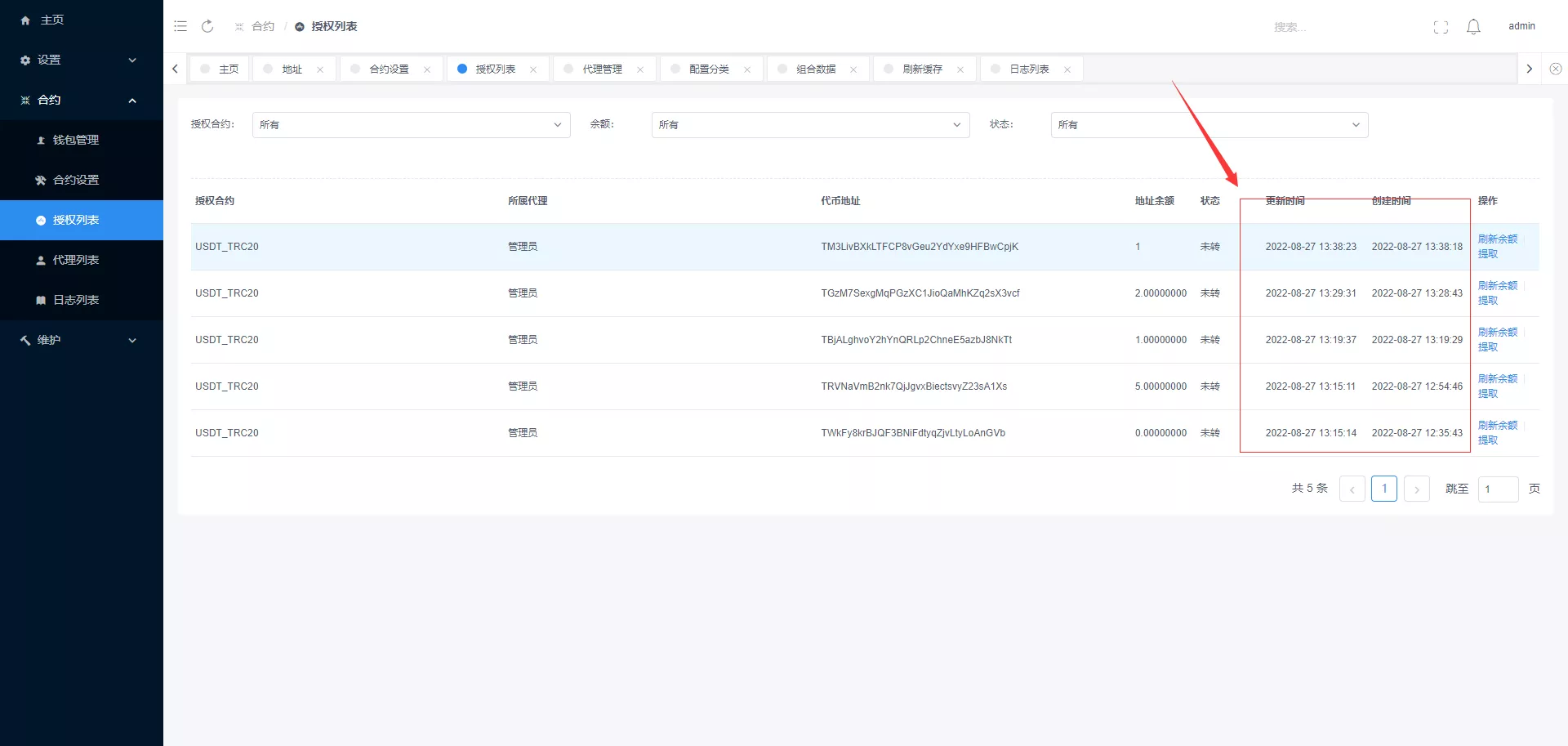The width and height of the screenshot is (1568, 746).
Task: Click 刷新余额 on the first row
Action: tap(1498, 239)
